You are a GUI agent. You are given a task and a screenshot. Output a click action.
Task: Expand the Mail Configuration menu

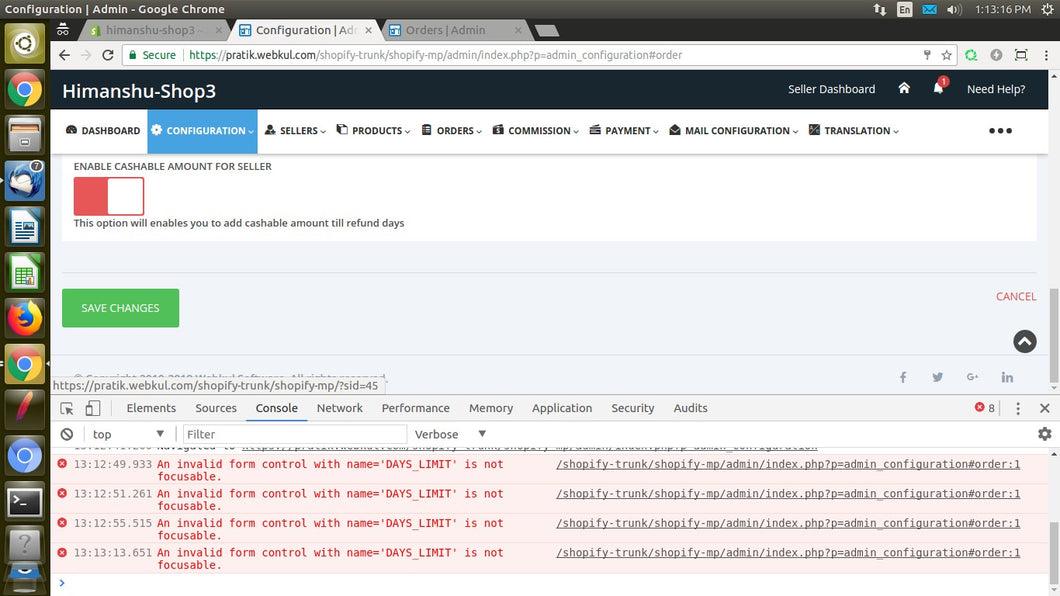click(733, 131)
